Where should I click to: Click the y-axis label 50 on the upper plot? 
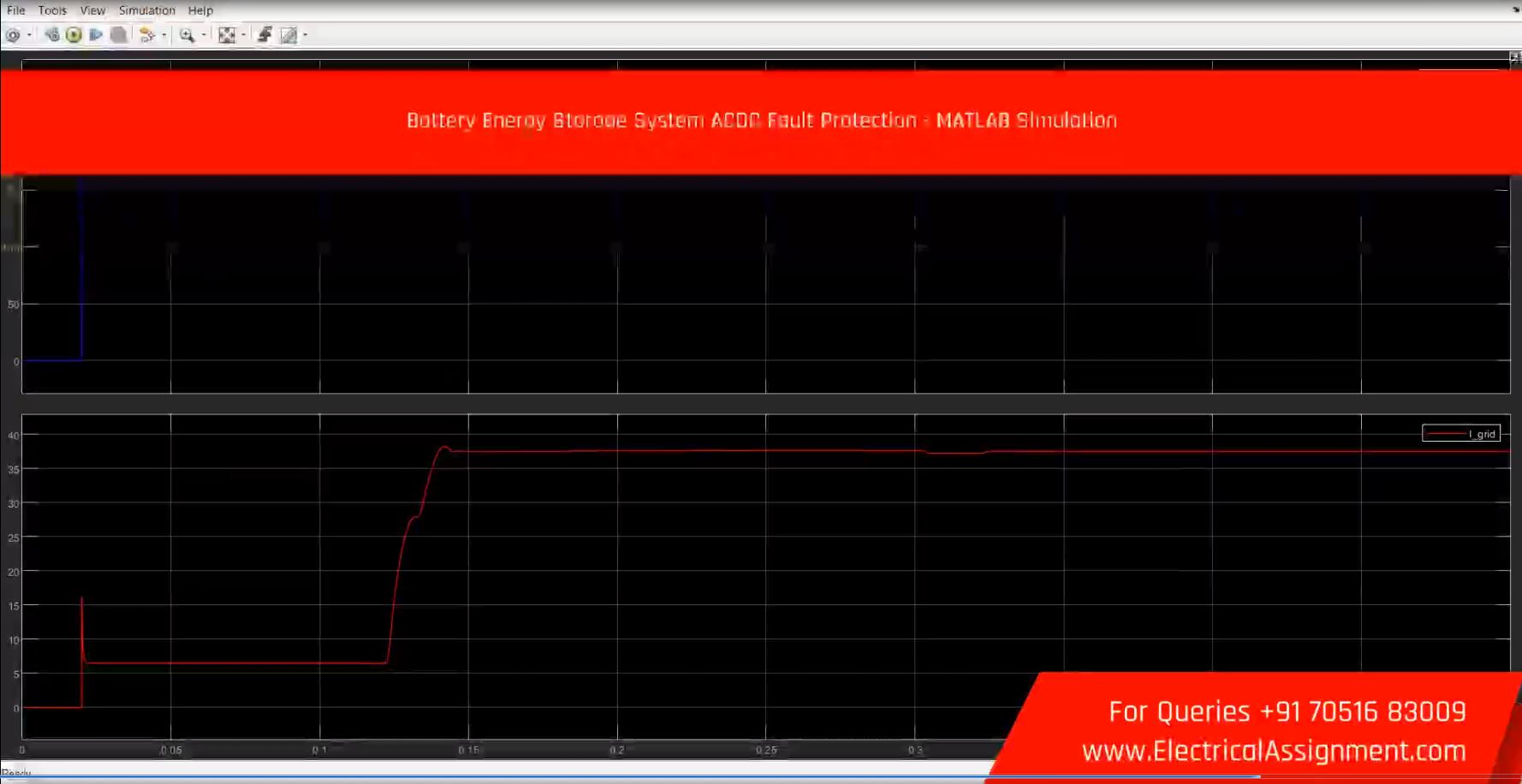13,305
